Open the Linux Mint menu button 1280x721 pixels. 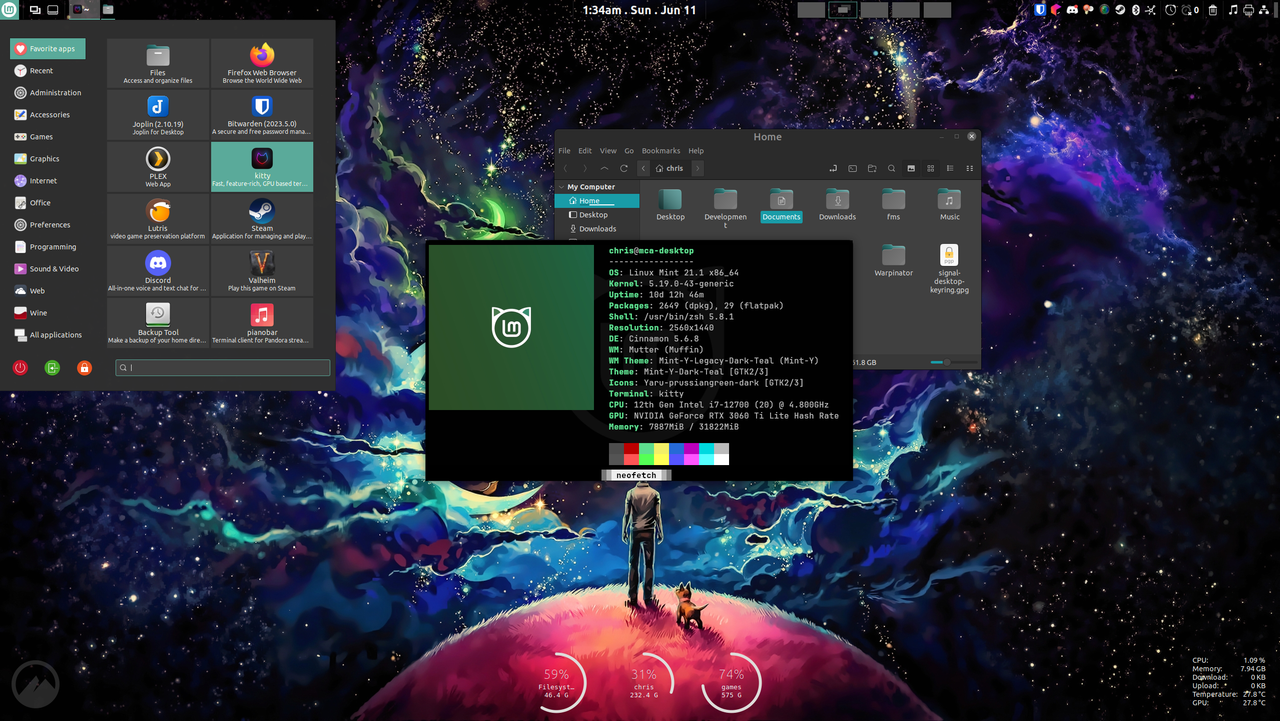tap(9, 9)
